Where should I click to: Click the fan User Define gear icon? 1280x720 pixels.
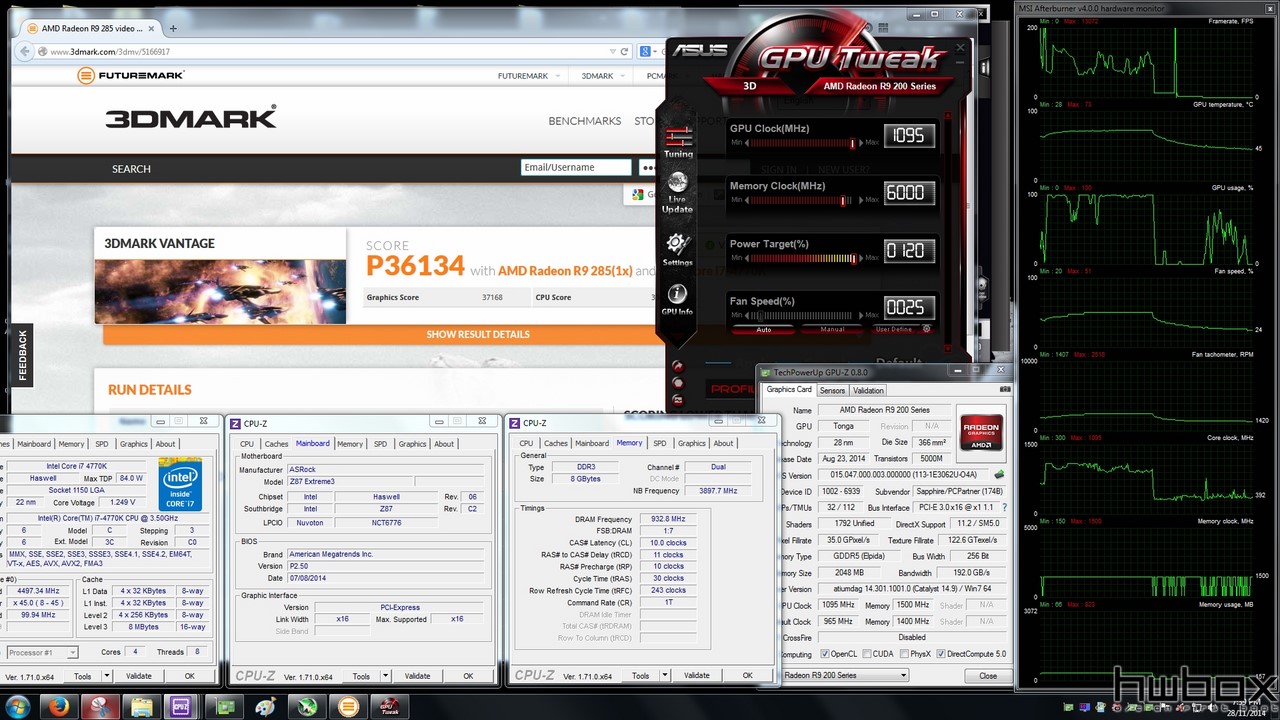927,329
